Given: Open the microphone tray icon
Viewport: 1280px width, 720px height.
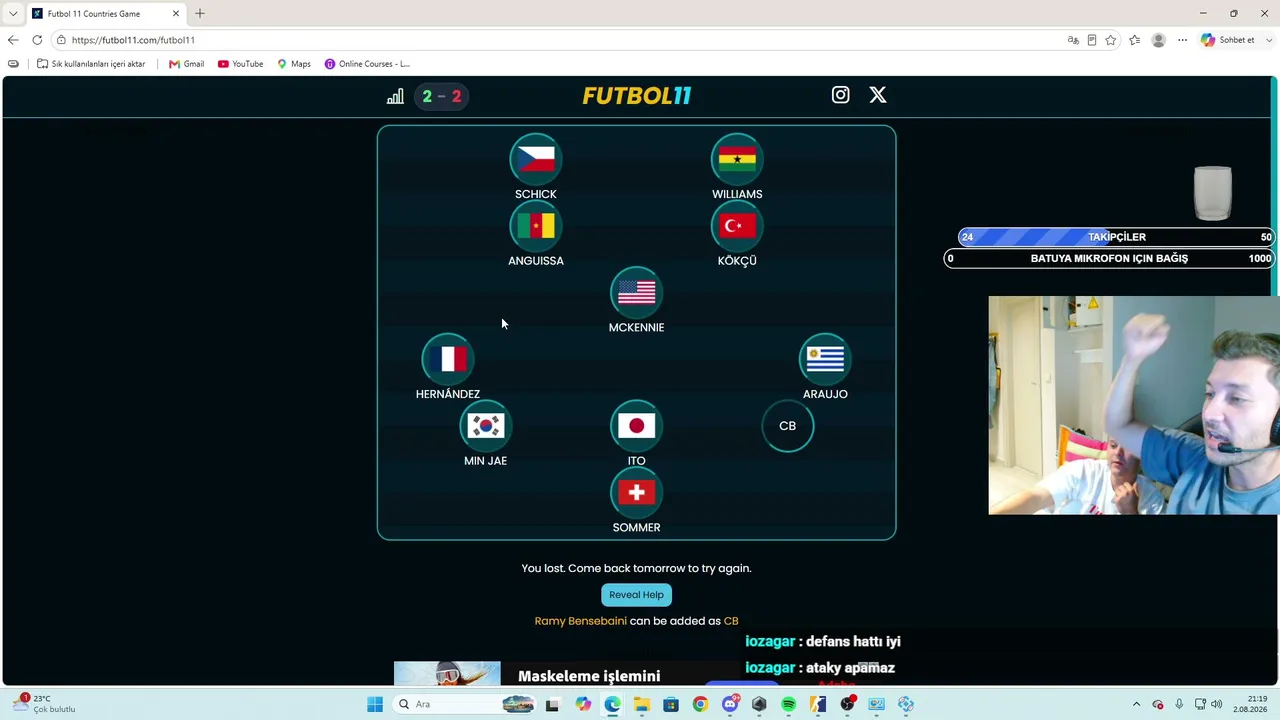Looking at the screenshot, I should [1179, 705].
